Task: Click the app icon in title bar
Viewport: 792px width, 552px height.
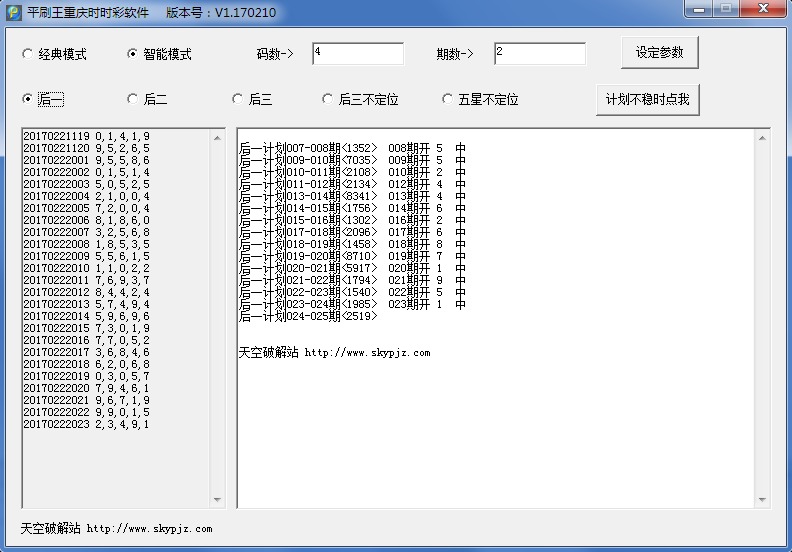Action: click(13, 12)
